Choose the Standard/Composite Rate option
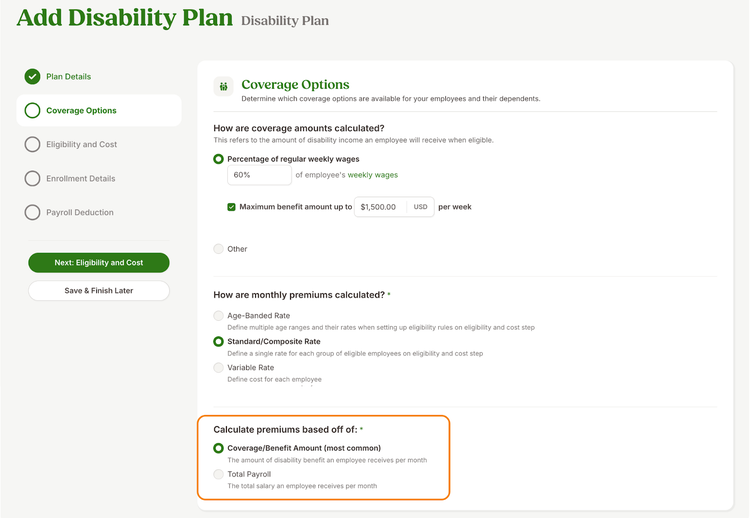750x518 pixels. [219, 342]
